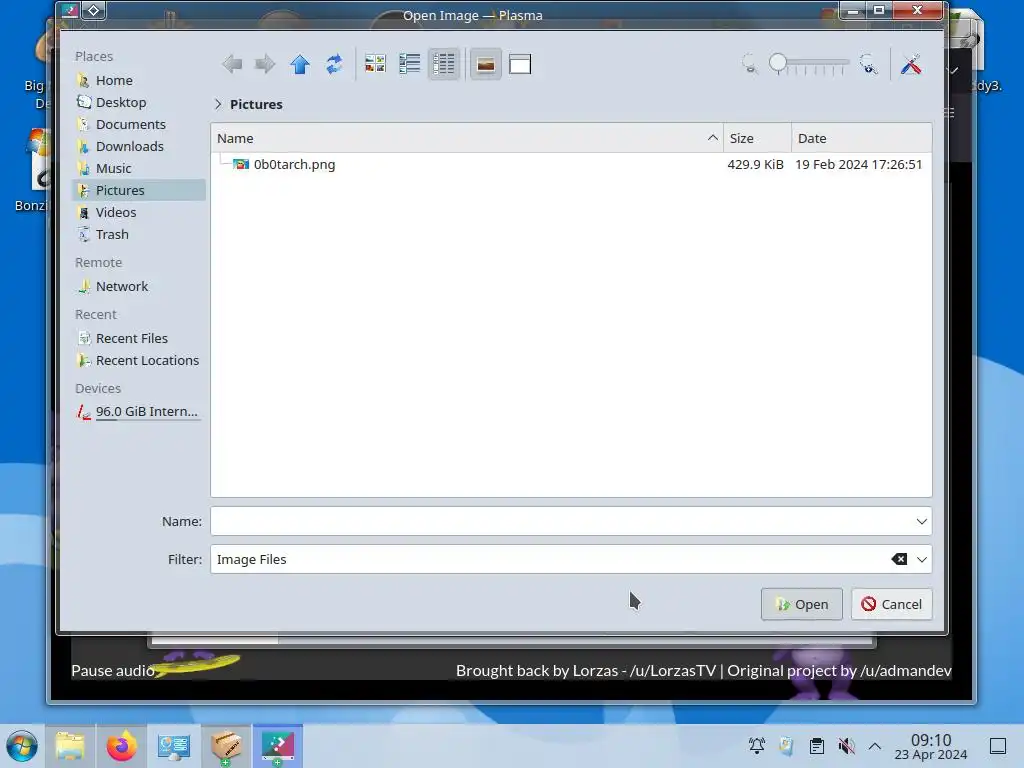Expand the Filter dropdown arrow
Viewport: 1024px width, 768px height.
click(x=921, y=559)
